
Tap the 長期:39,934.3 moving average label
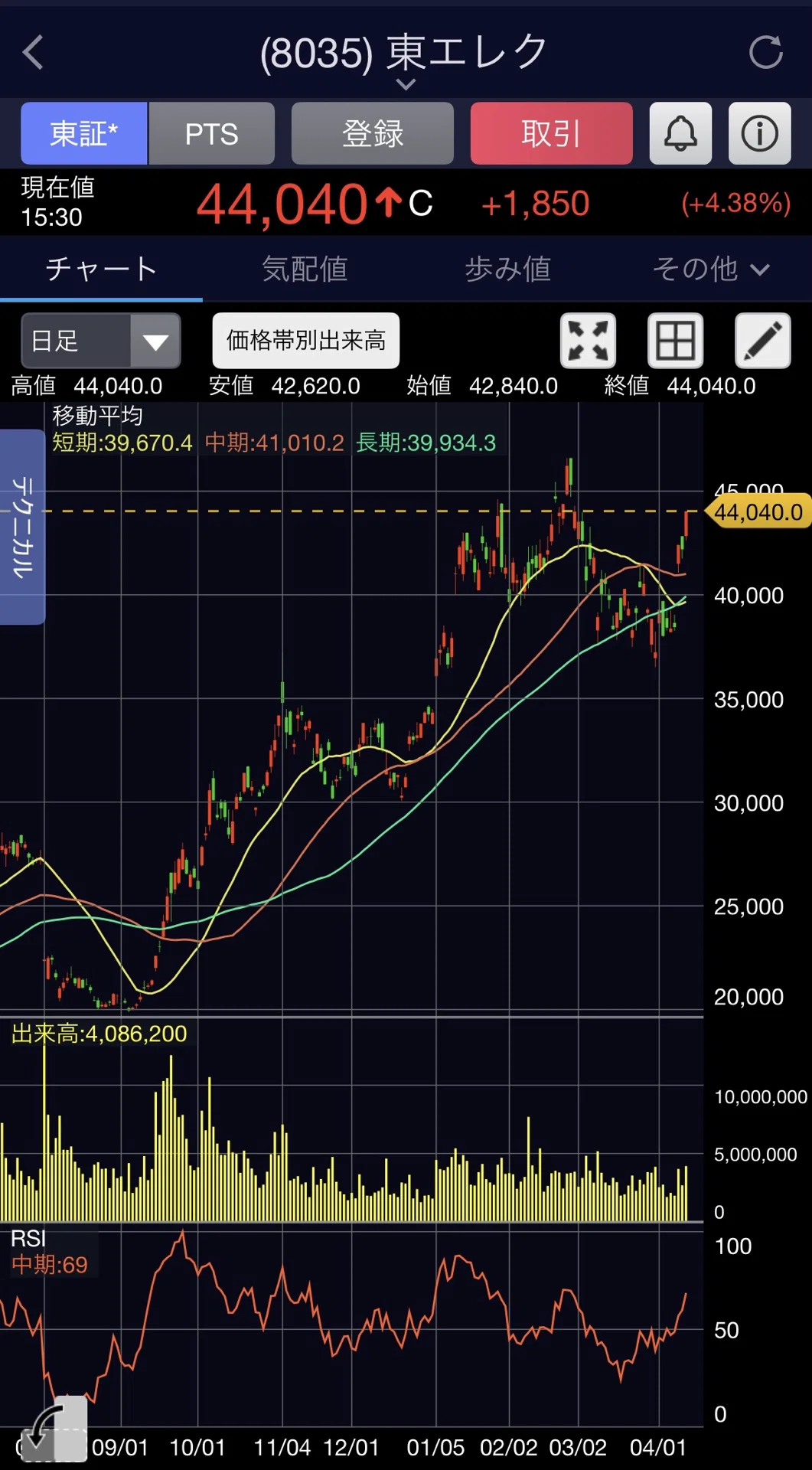pos(426,443)
